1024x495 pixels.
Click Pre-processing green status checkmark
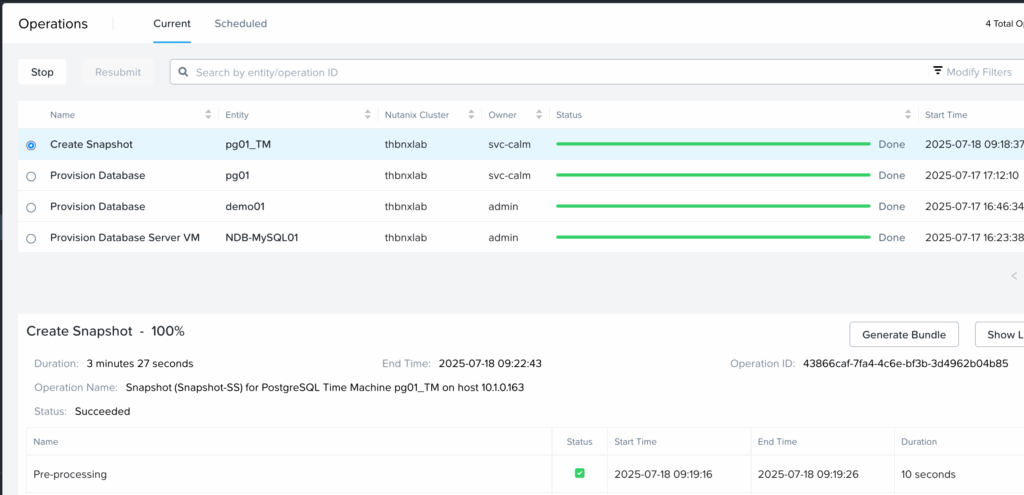click(579, 473)
